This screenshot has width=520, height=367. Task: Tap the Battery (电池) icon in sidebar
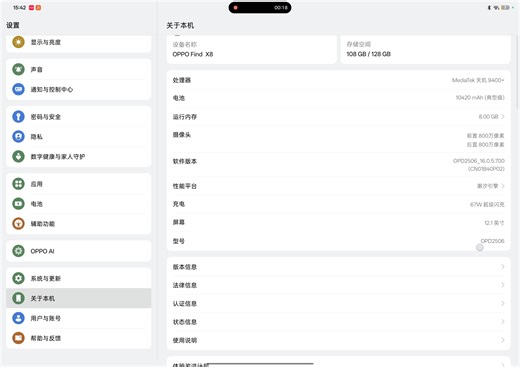(18, 204)
